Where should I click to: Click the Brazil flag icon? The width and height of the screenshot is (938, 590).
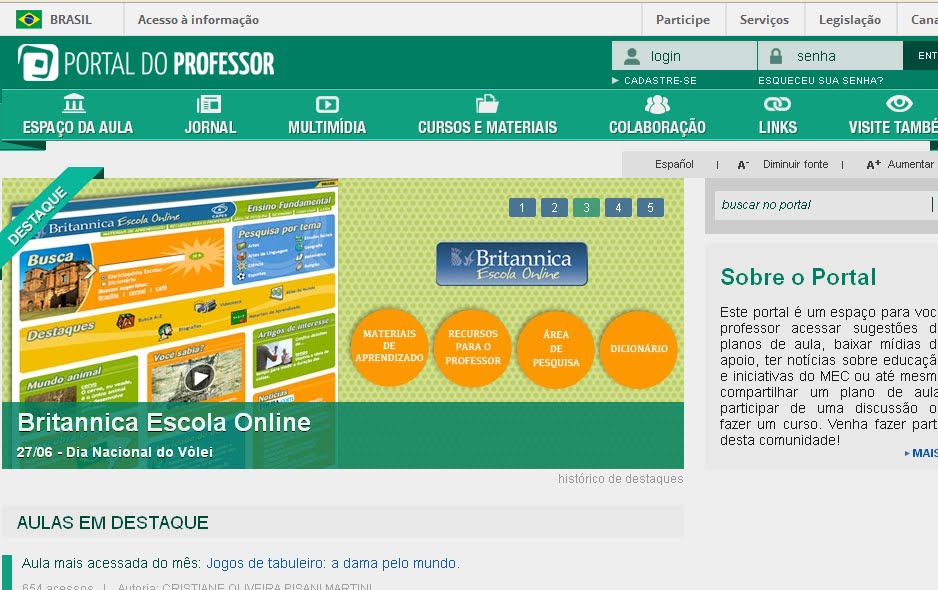point(29,19)
